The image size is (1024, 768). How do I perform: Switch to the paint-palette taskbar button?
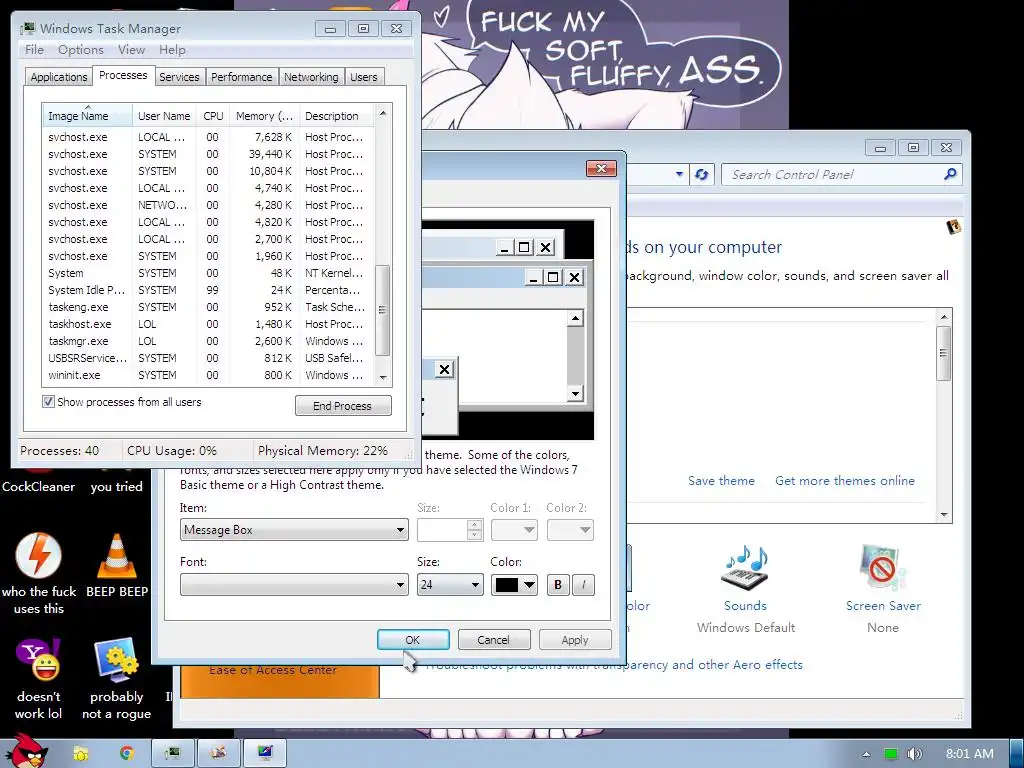(x=219, y=753)
